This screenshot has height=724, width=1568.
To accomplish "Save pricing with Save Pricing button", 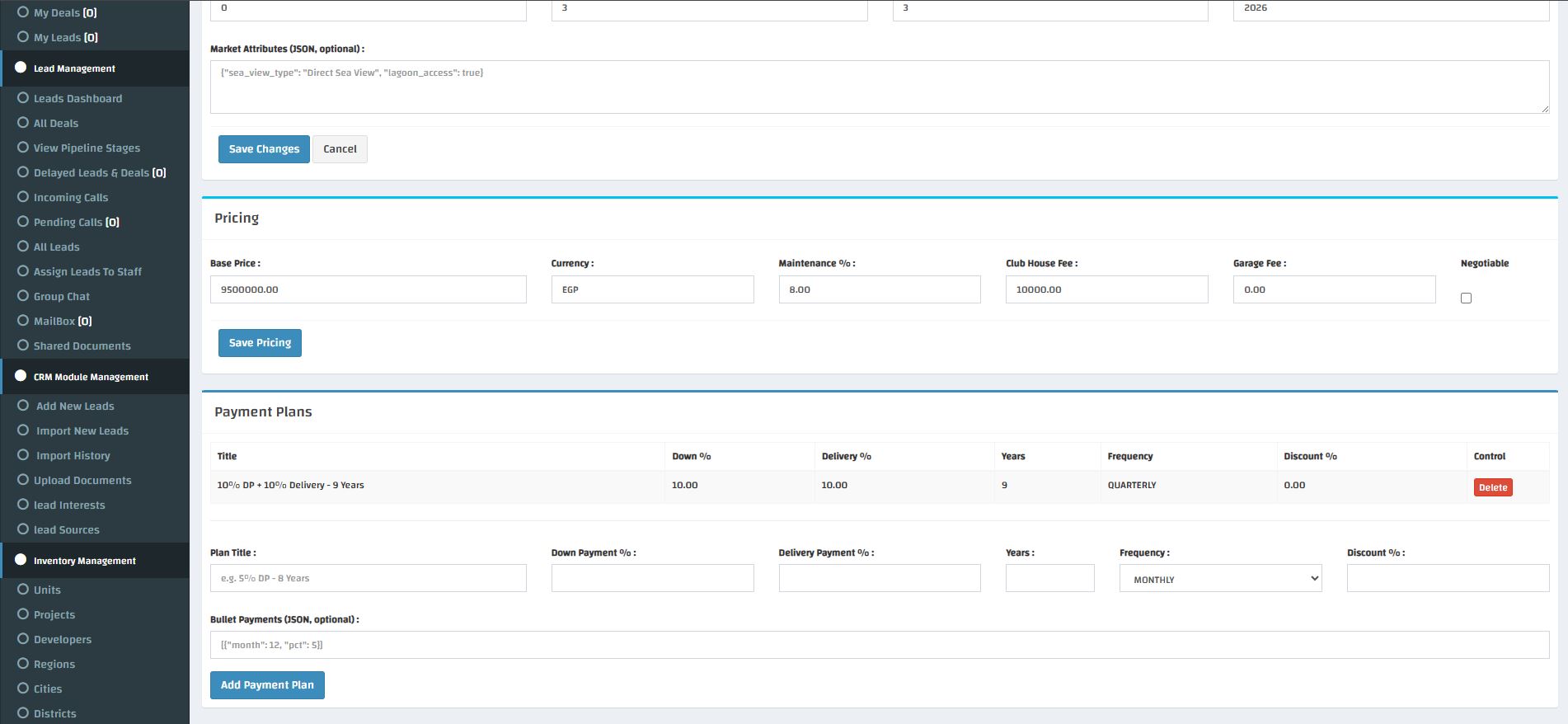I will coord(260,343).
